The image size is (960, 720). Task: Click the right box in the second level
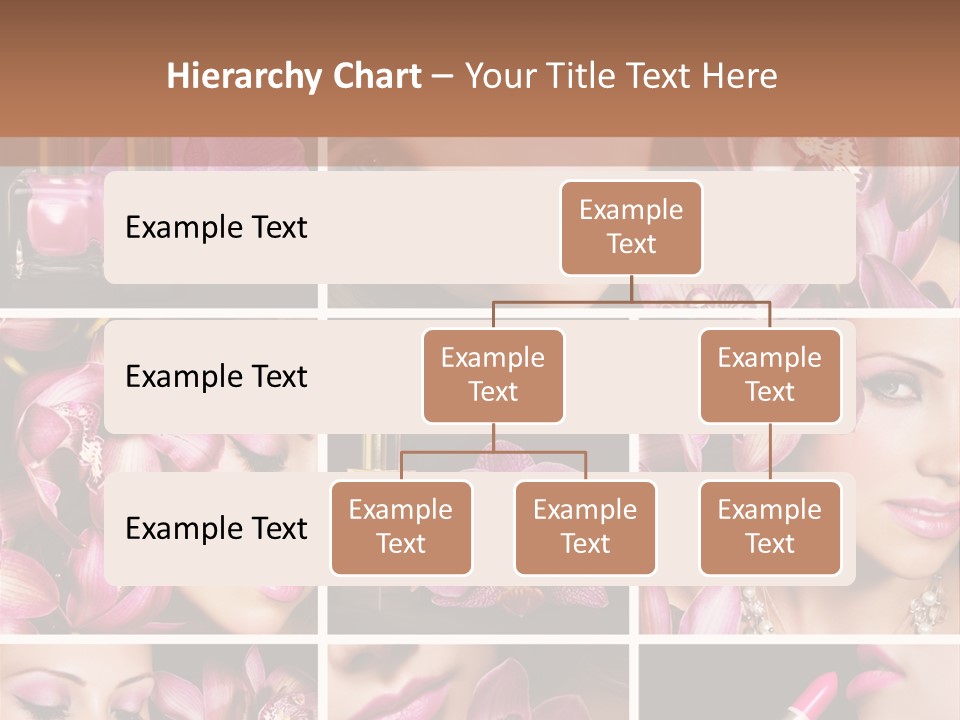tap(770, 375)
